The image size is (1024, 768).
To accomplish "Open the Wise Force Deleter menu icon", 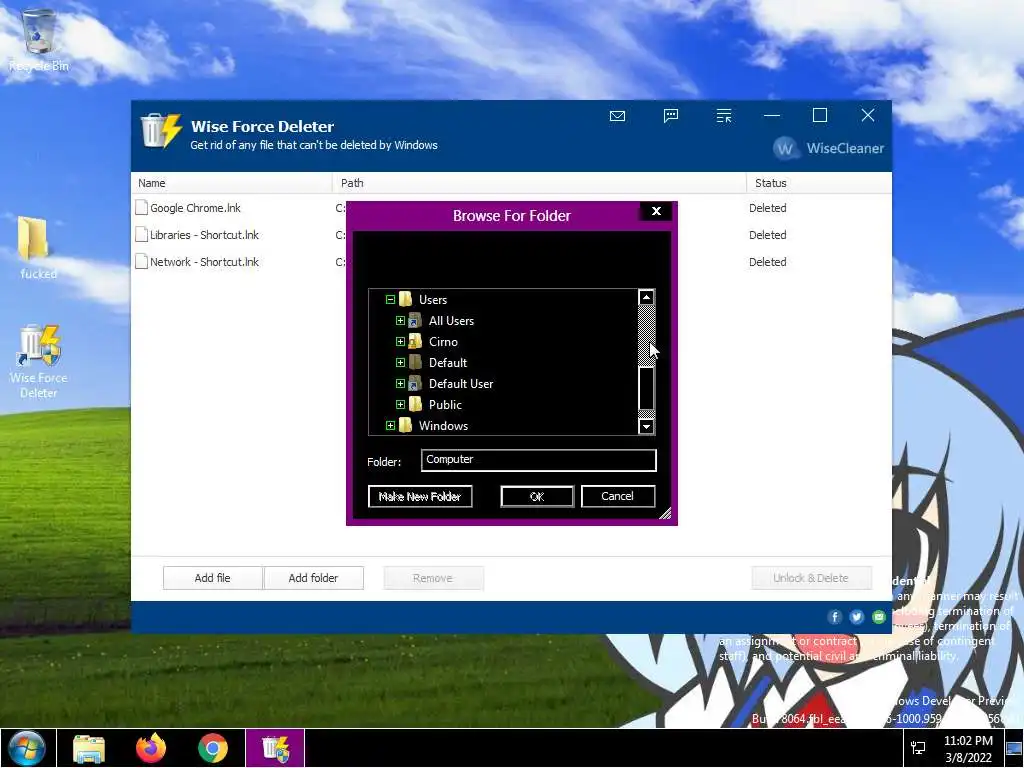I will (x=724, y=116).
